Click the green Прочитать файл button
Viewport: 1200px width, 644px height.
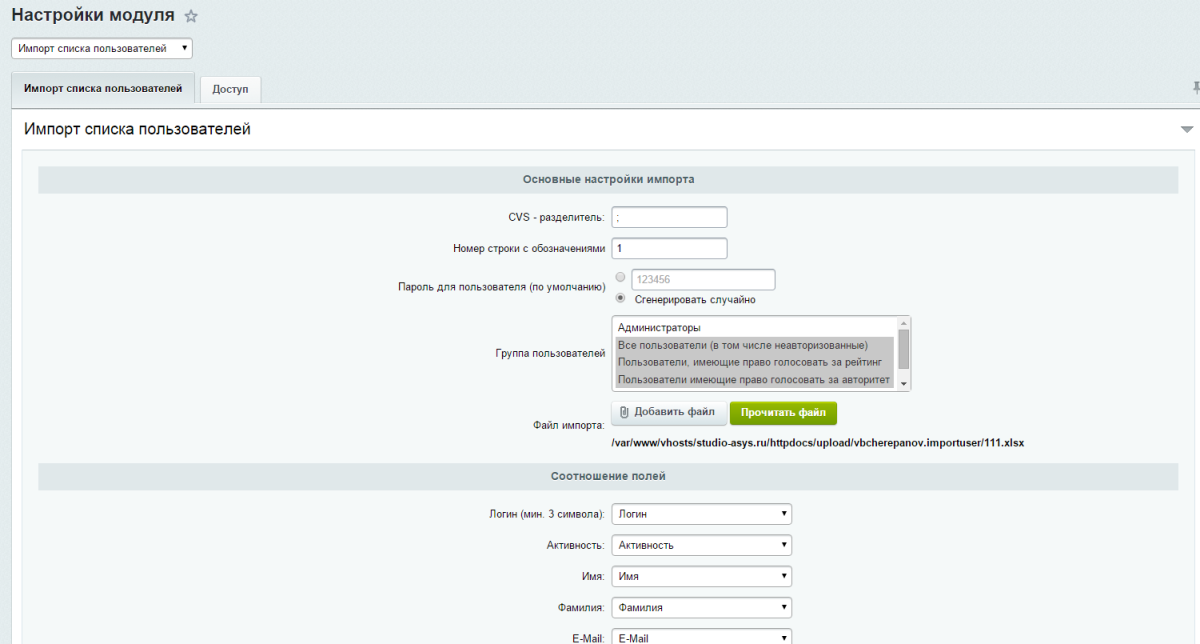click(783, 412)
